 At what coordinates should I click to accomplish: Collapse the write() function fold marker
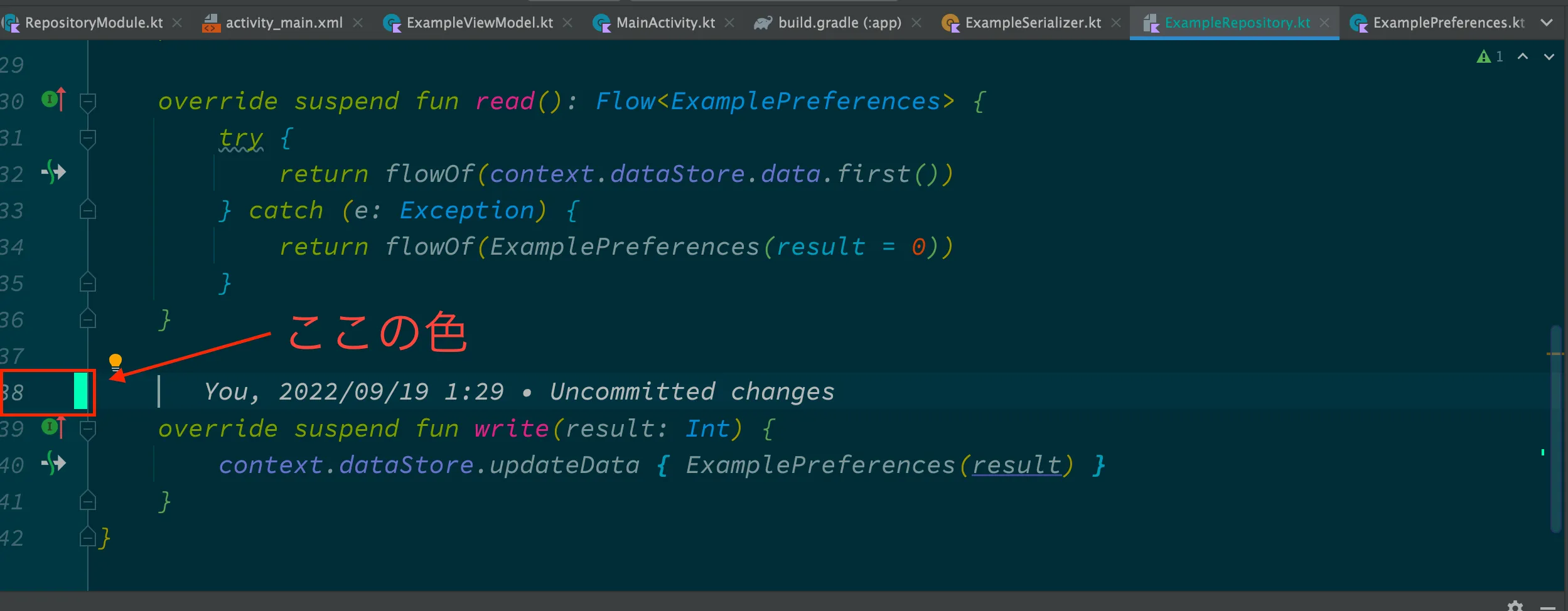coord(88,429)
